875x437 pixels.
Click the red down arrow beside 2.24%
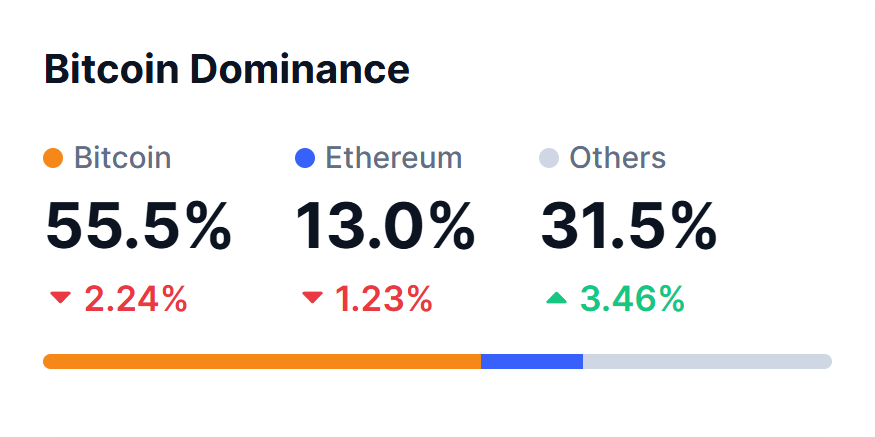tap(61, 297)
